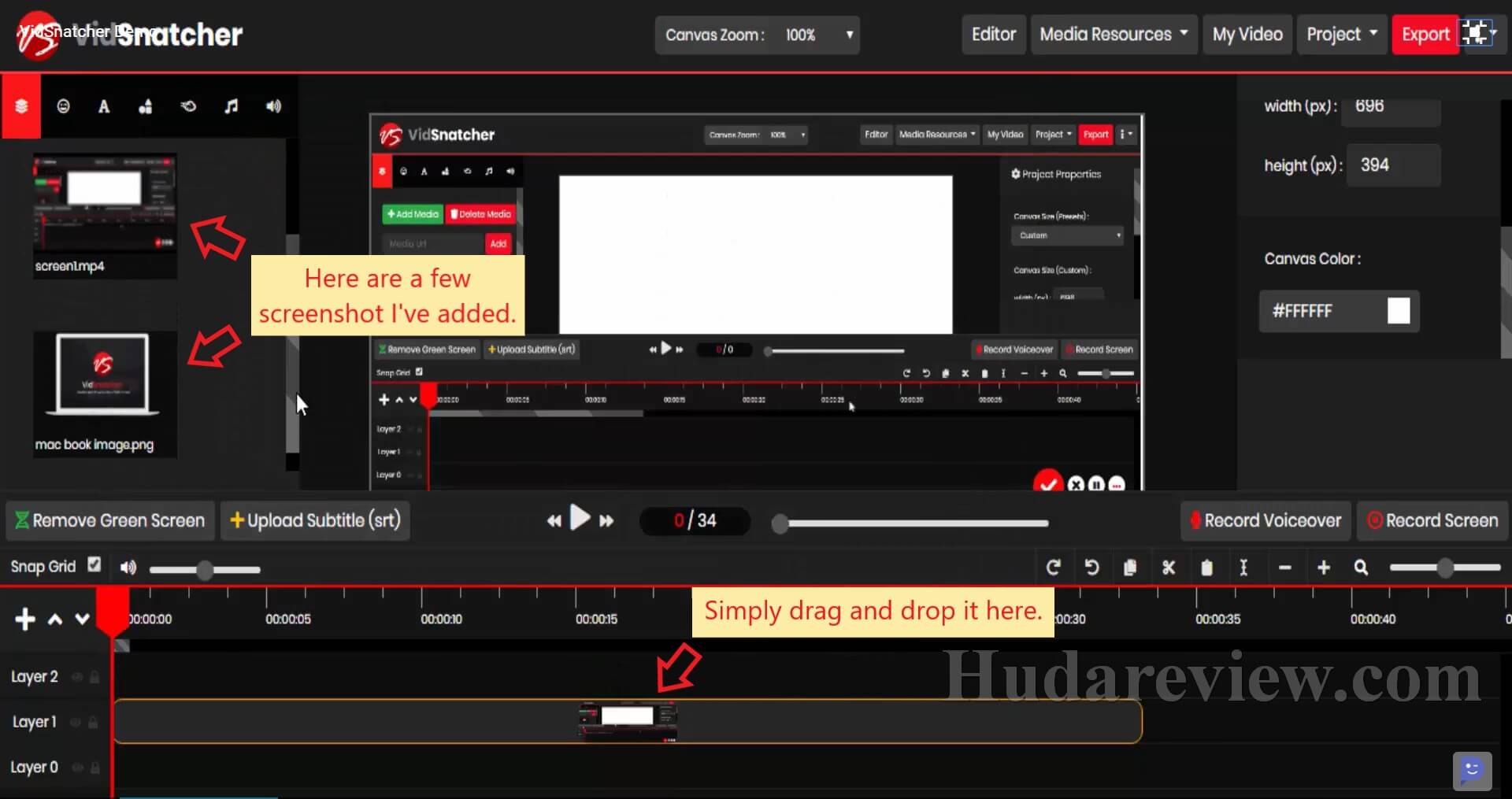Click the red Export button
This screenshot has height=799, width=1512.
pos(1425,35)
